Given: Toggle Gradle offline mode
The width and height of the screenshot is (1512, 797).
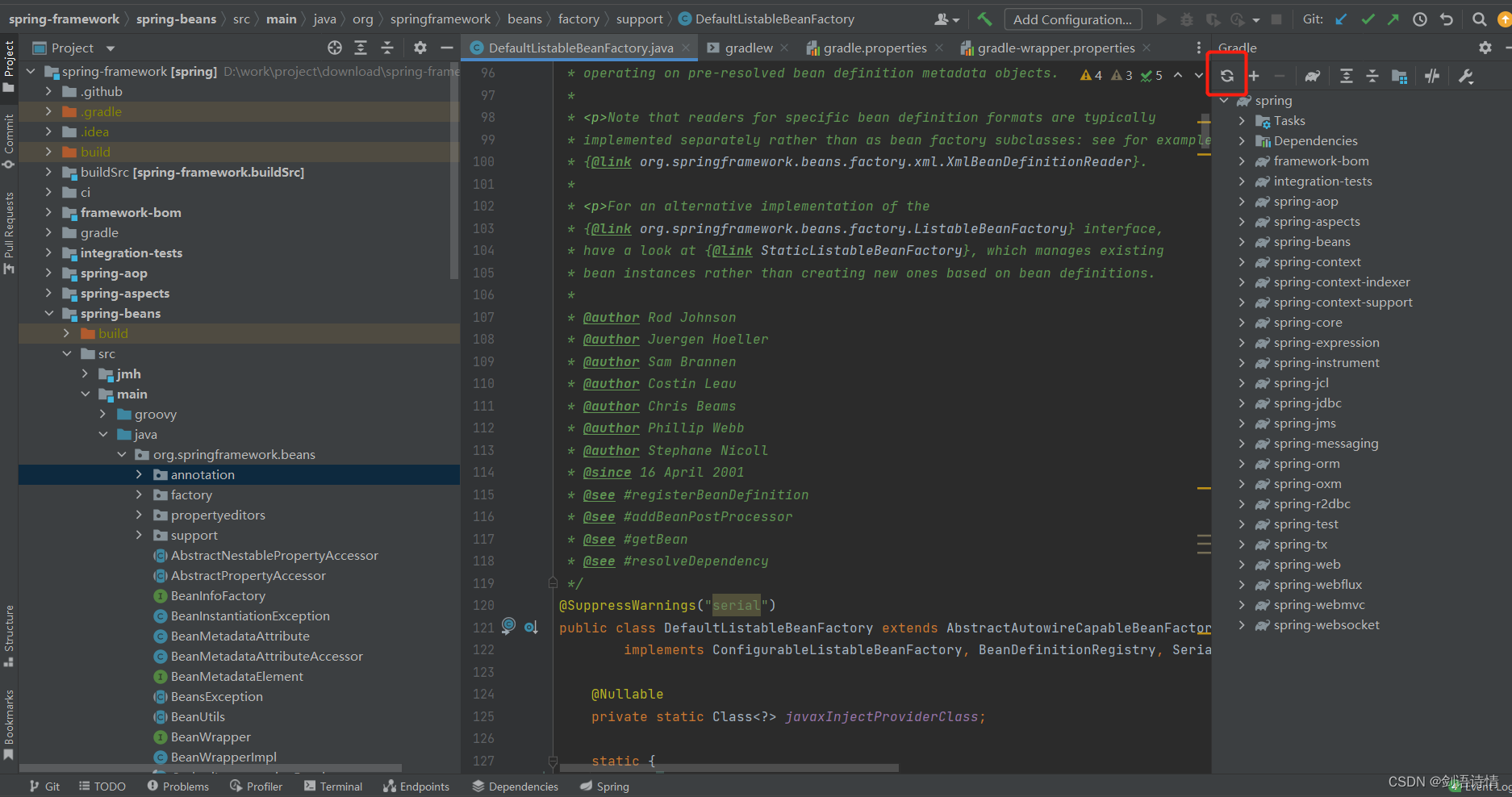Looking at the screenshot, I should 1432,76.
